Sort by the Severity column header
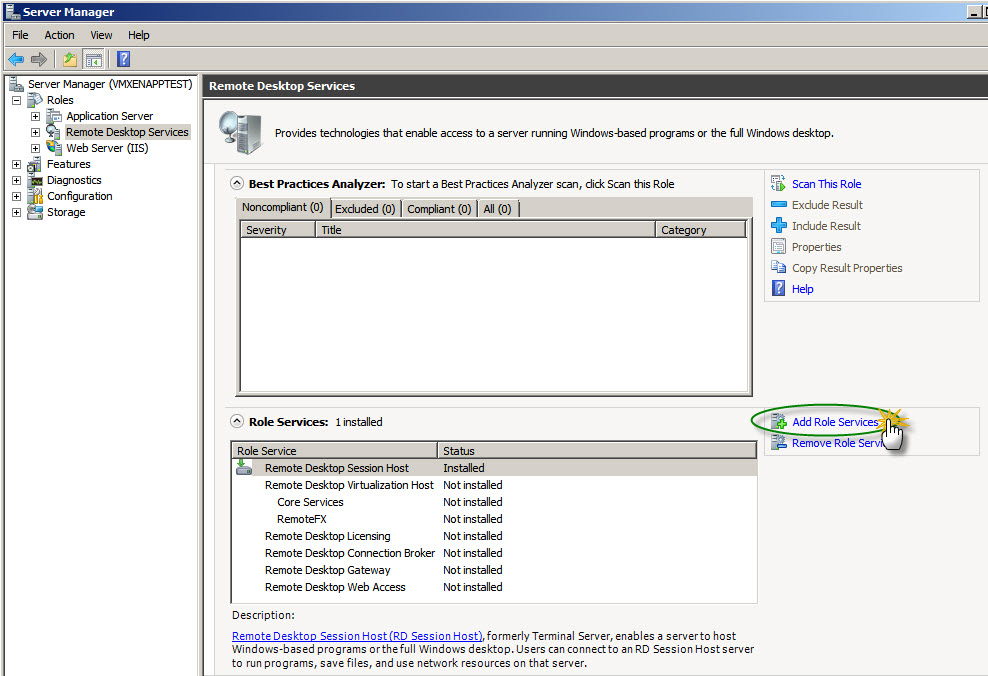 coord(278,230)
